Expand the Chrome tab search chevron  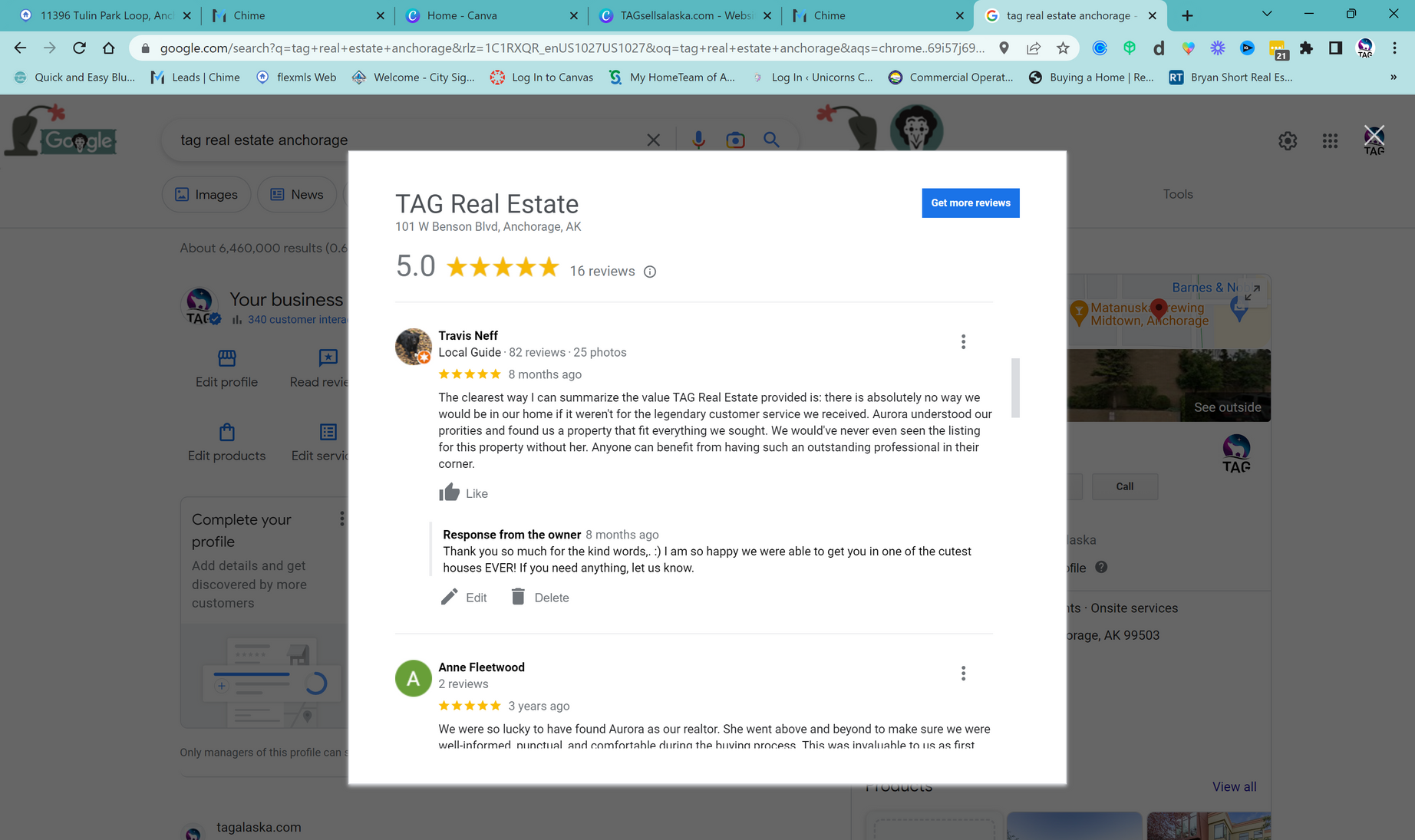(1267, 15)
